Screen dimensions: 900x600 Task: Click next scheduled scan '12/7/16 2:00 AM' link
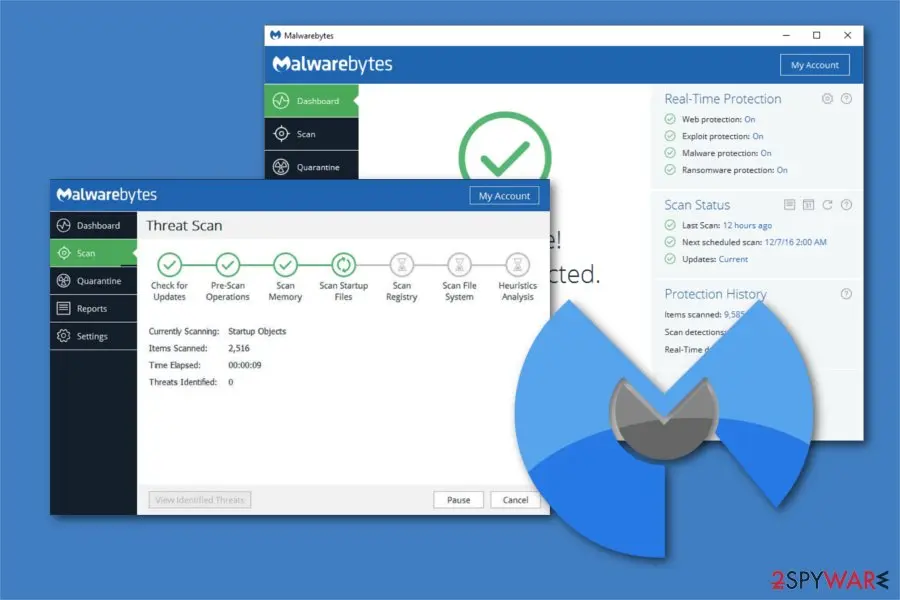[x=796, y=242]
